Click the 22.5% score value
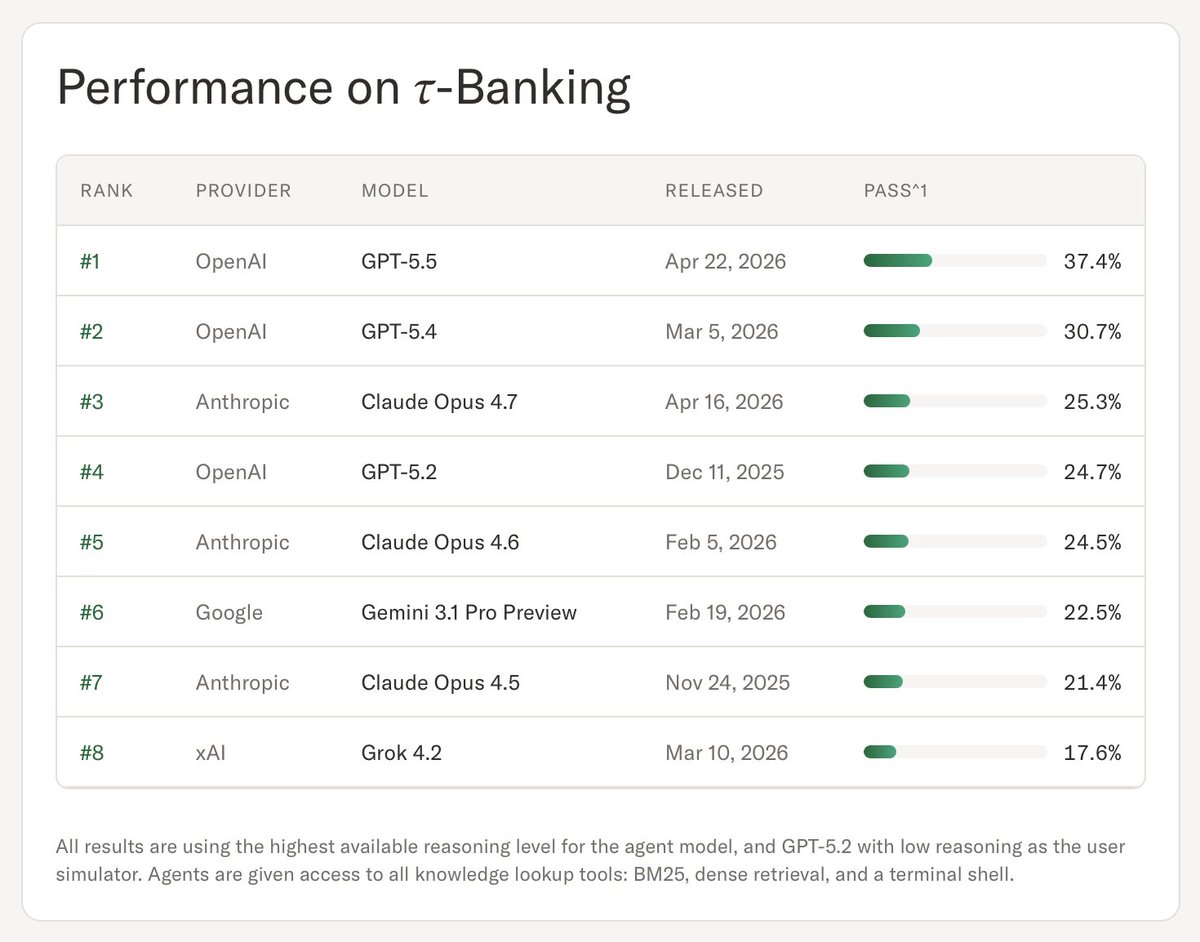1200x942 pixels. [1092, 612]
